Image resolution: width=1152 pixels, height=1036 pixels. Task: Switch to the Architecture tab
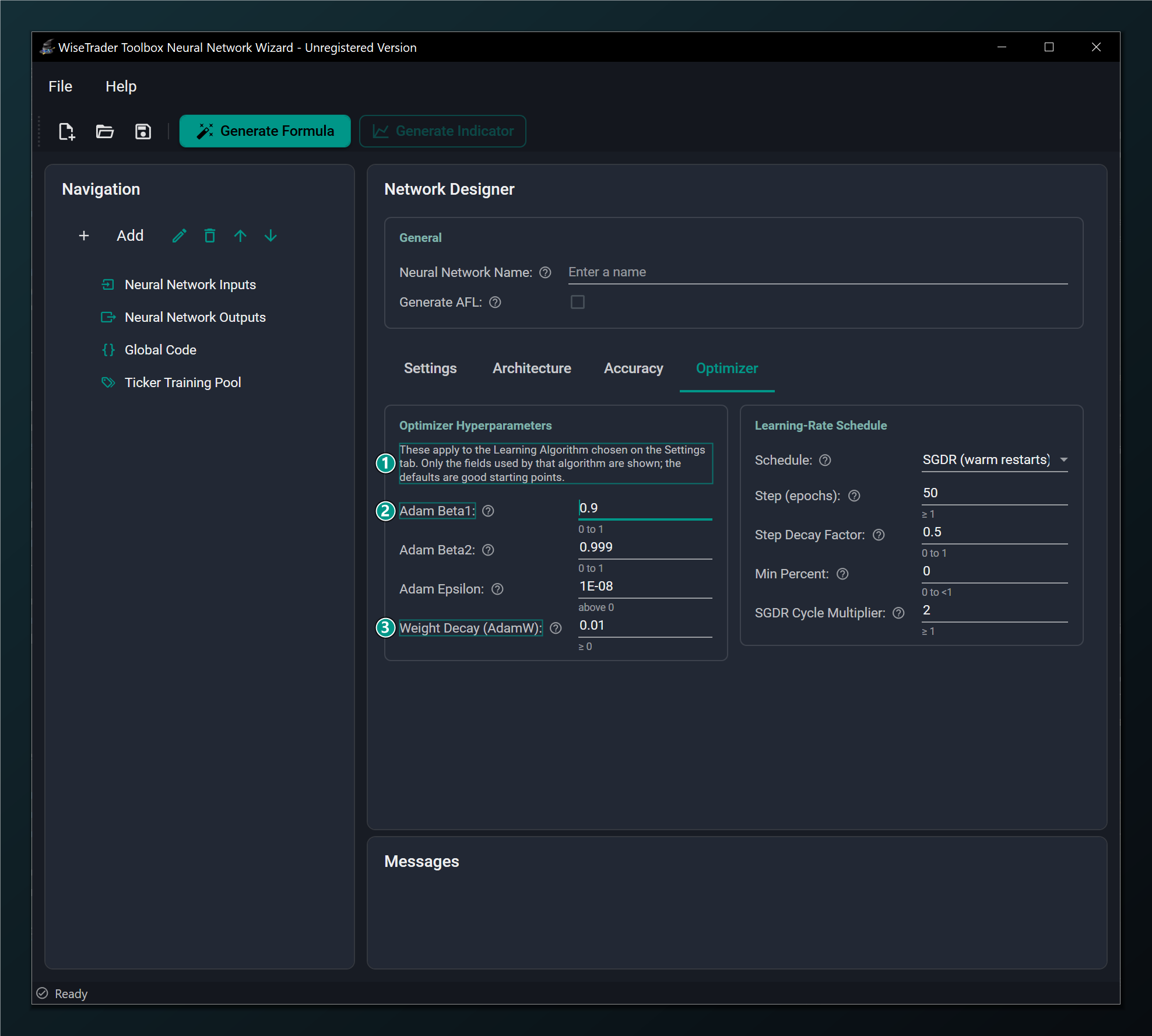point(532,368)
